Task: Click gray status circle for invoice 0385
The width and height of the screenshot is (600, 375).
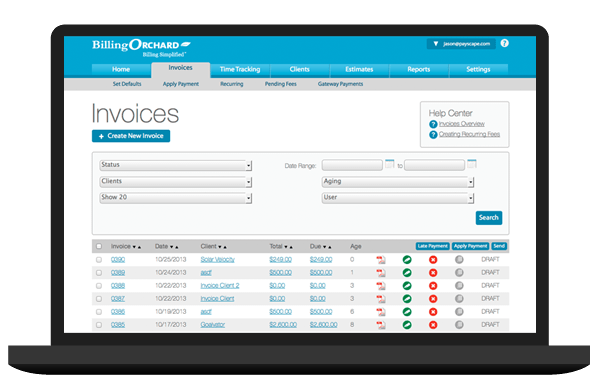Action: tap(459, 325)
